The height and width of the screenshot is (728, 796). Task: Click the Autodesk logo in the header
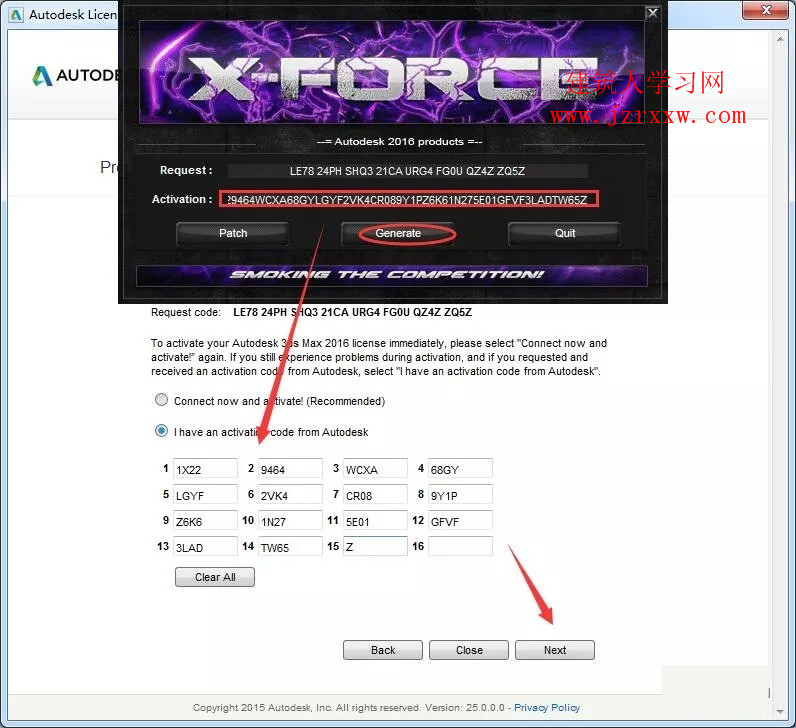pos(75,76)
